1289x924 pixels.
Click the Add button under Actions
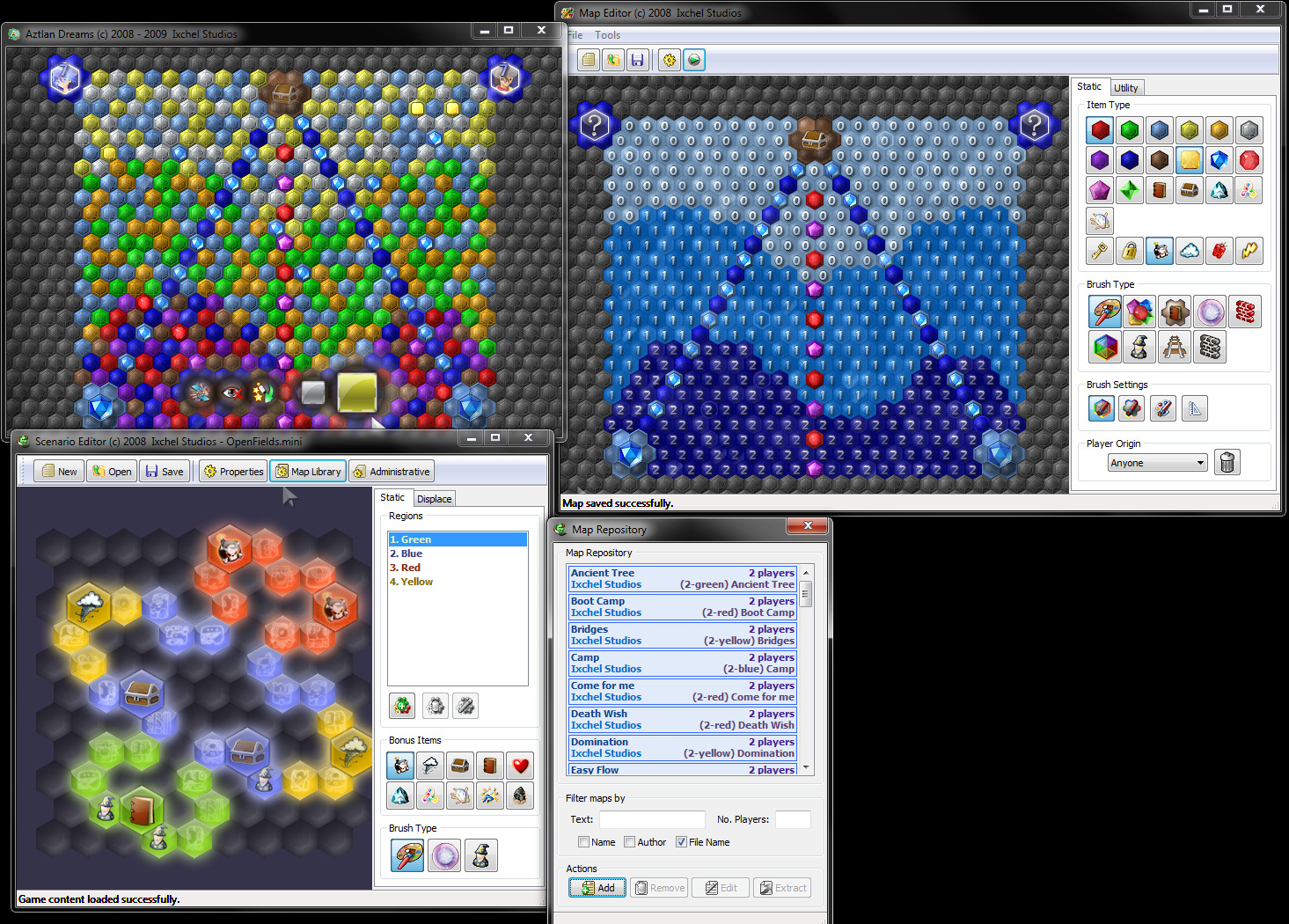tap(597, 888)
